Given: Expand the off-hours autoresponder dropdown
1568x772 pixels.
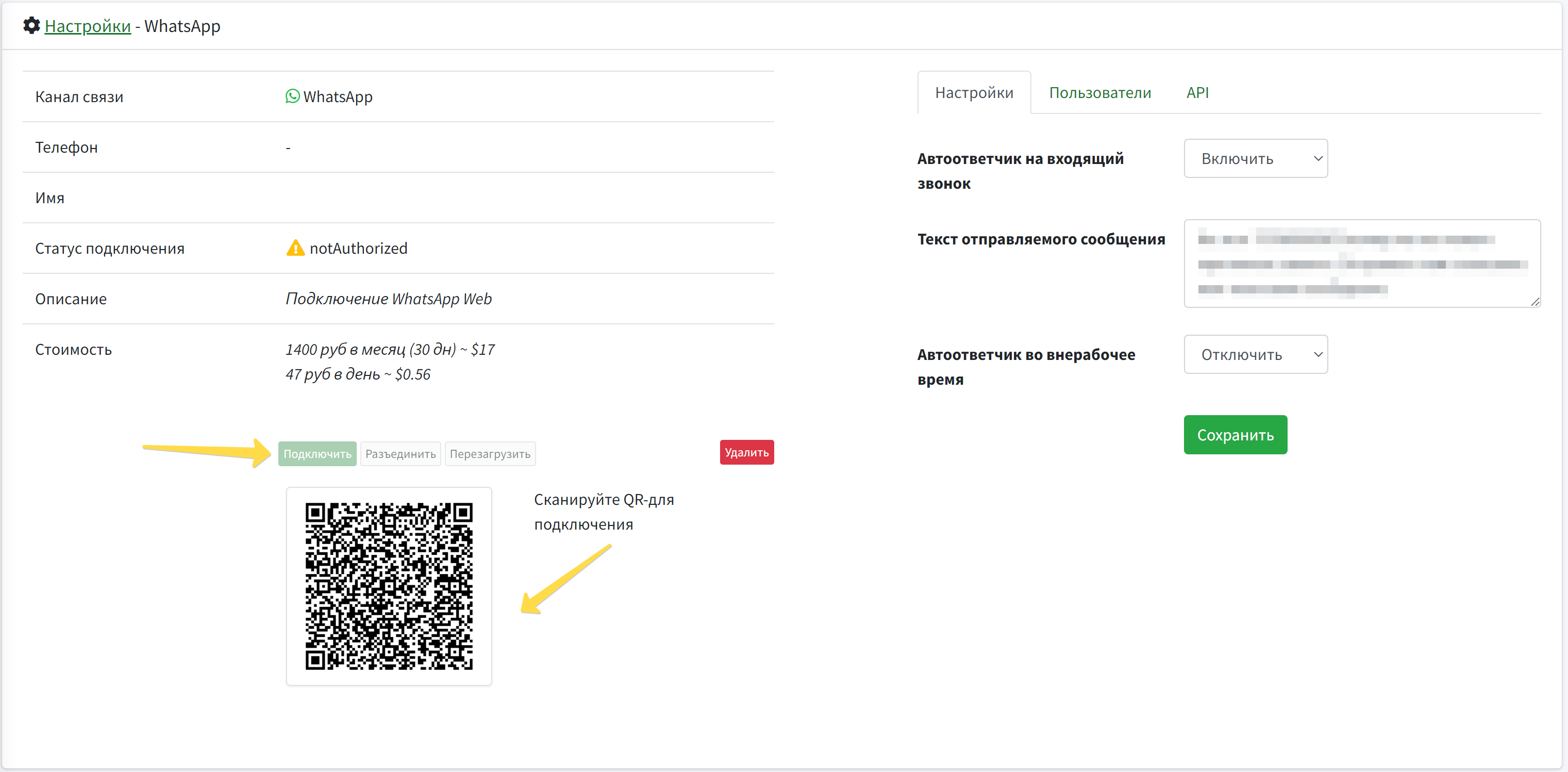Looking at the screenshot, I should point(1255,354).
